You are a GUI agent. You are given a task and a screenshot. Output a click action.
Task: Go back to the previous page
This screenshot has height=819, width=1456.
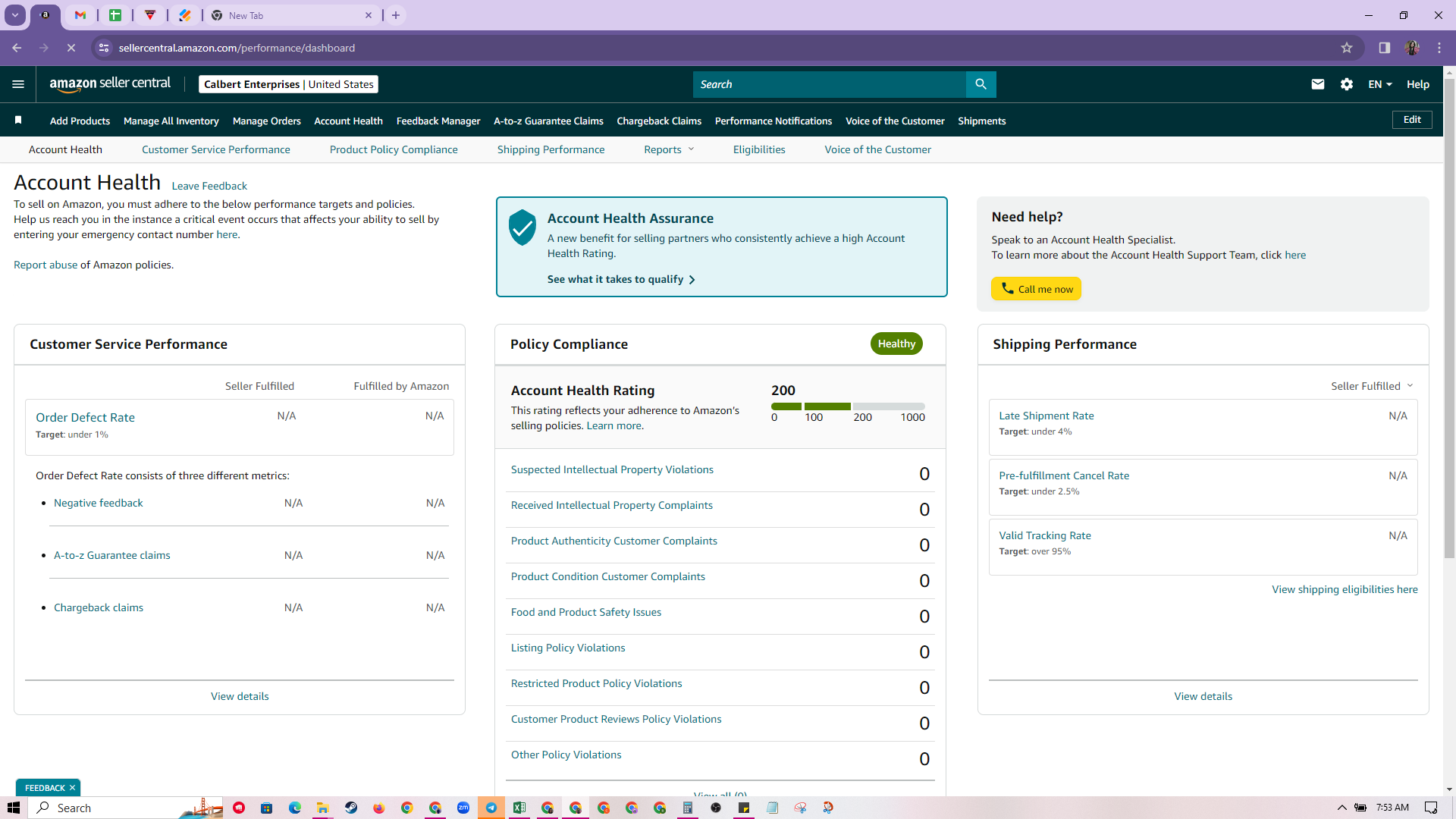pos(17,48)
